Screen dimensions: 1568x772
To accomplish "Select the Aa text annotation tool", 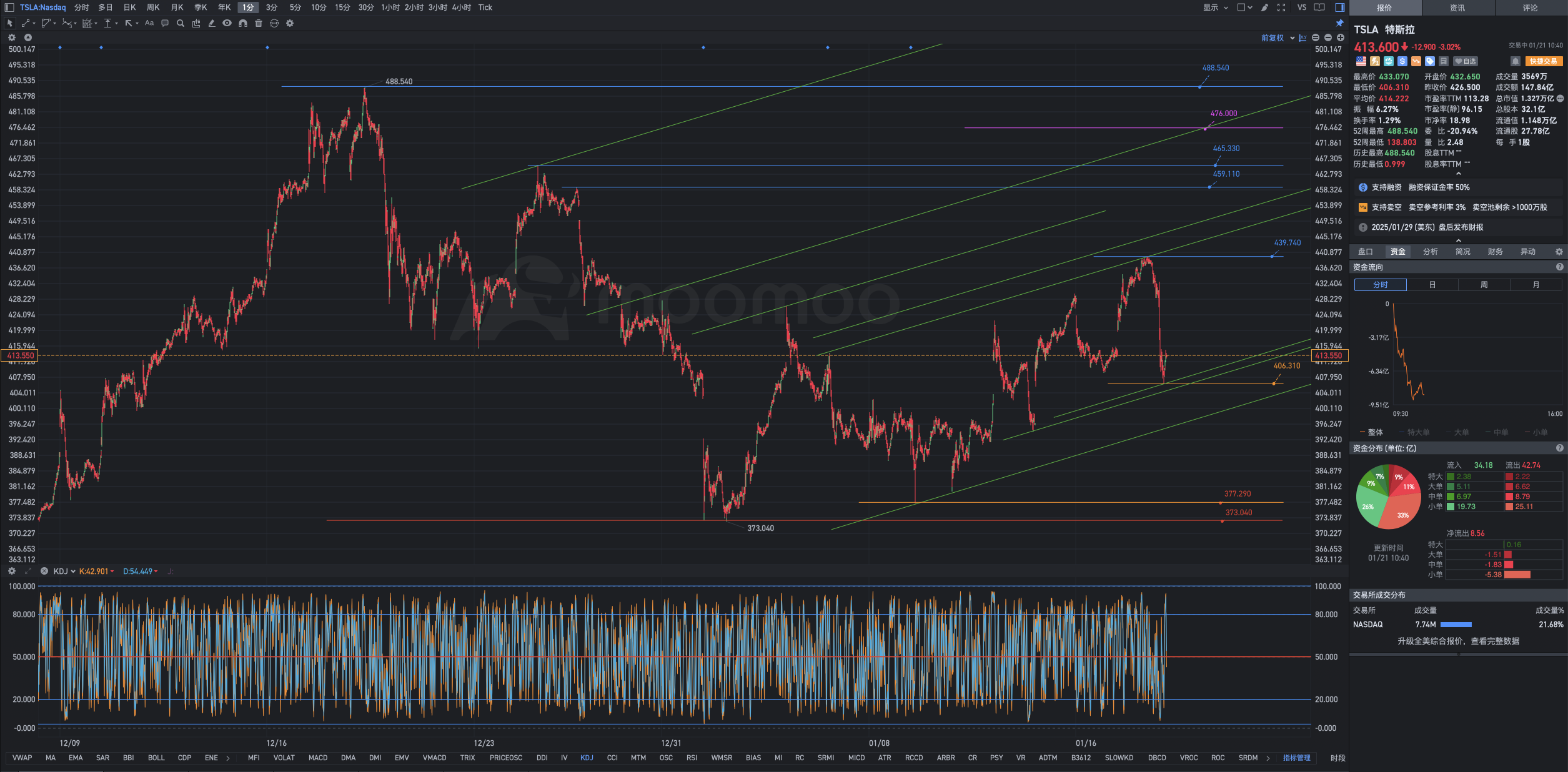I will pyautogui.click(x=149, y=23).
